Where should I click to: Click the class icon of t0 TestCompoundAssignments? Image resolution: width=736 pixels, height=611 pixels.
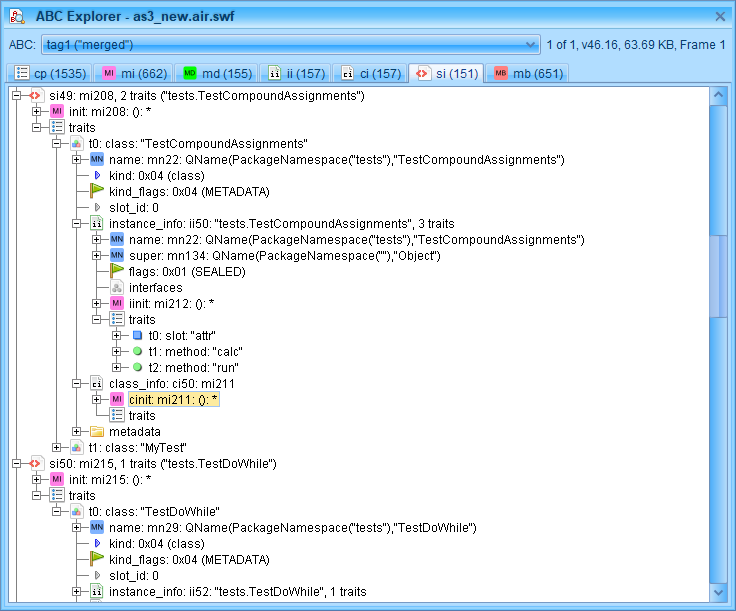click(x=77, y=144)
